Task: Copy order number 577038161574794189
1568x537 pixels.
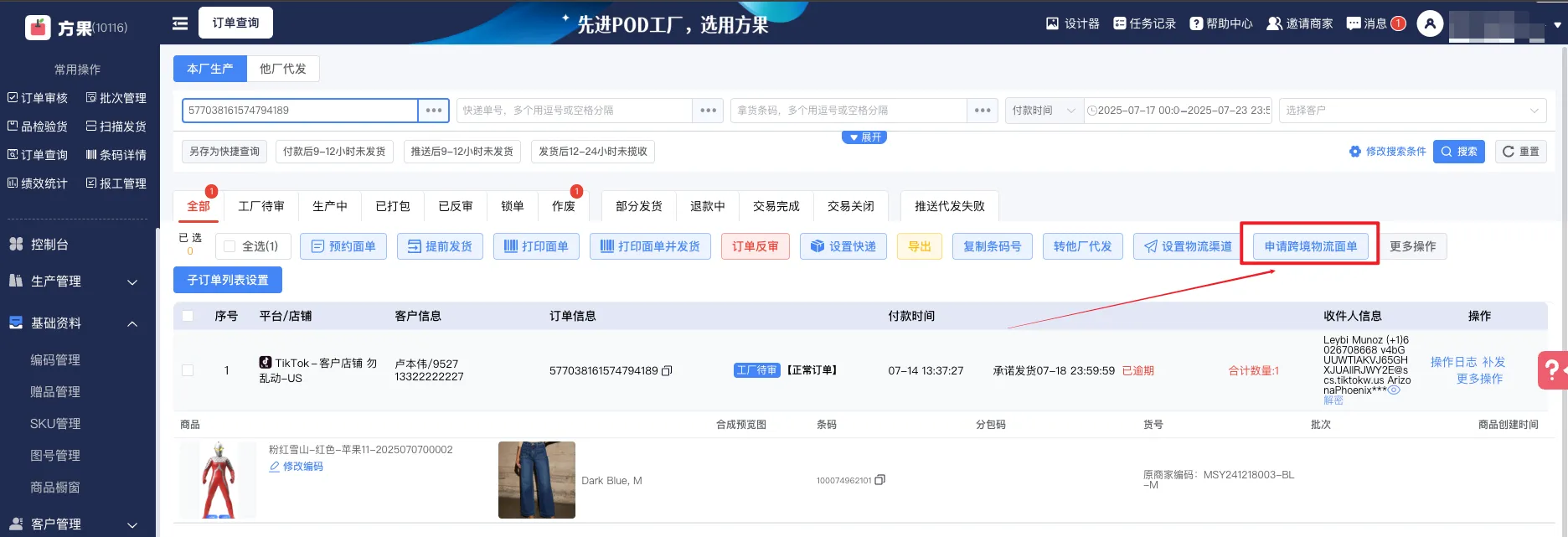Action: (x=667, y=370)
